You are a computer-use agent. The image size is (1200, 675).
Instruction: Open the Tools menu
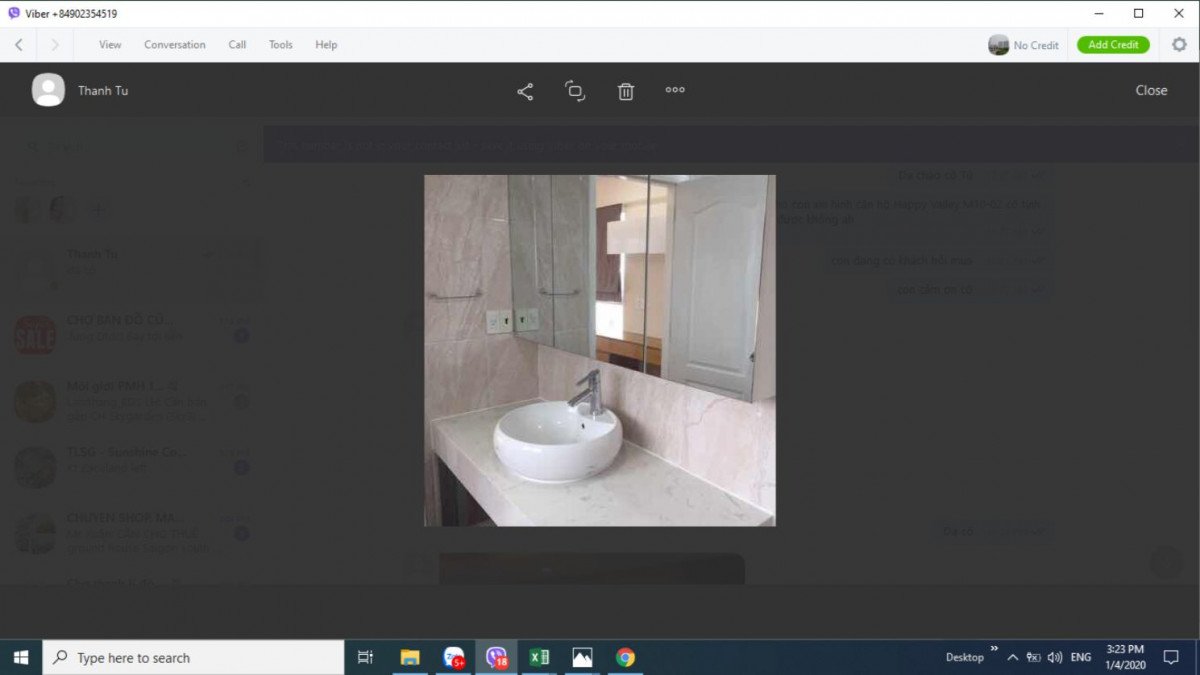click(281, 45)
